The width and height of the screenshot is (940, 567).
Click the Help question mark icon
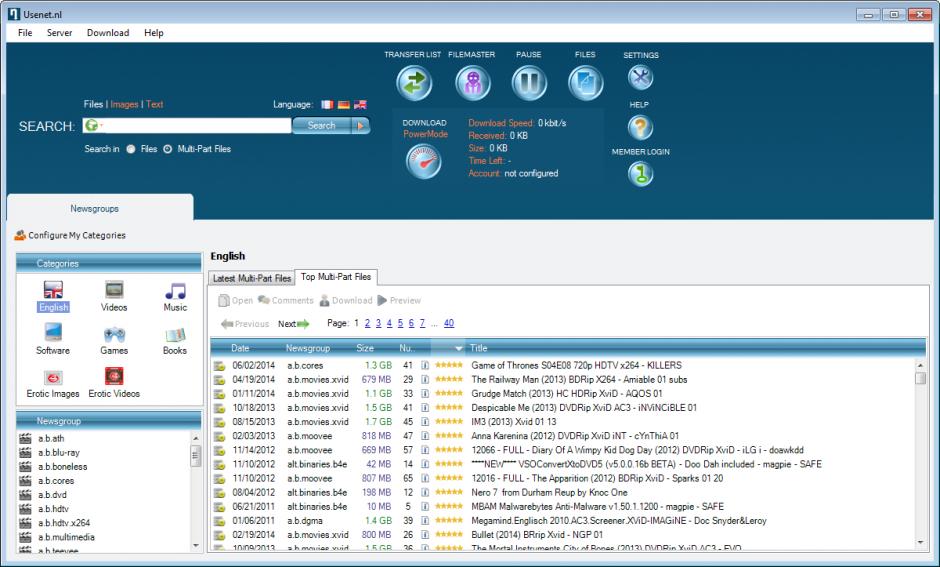pyautogui.click(x=640, y=127)
